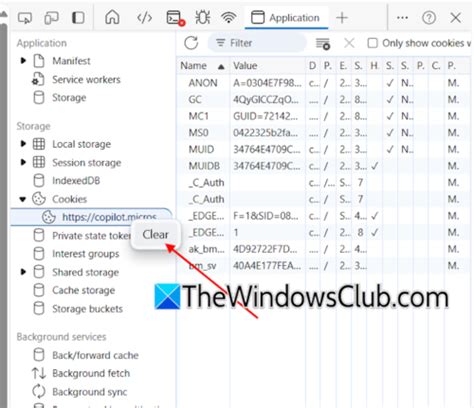Image resolution: width=474 pixels, height=408 pixels.
Task: Open the Console panel icon
Action: coord(175,18)
